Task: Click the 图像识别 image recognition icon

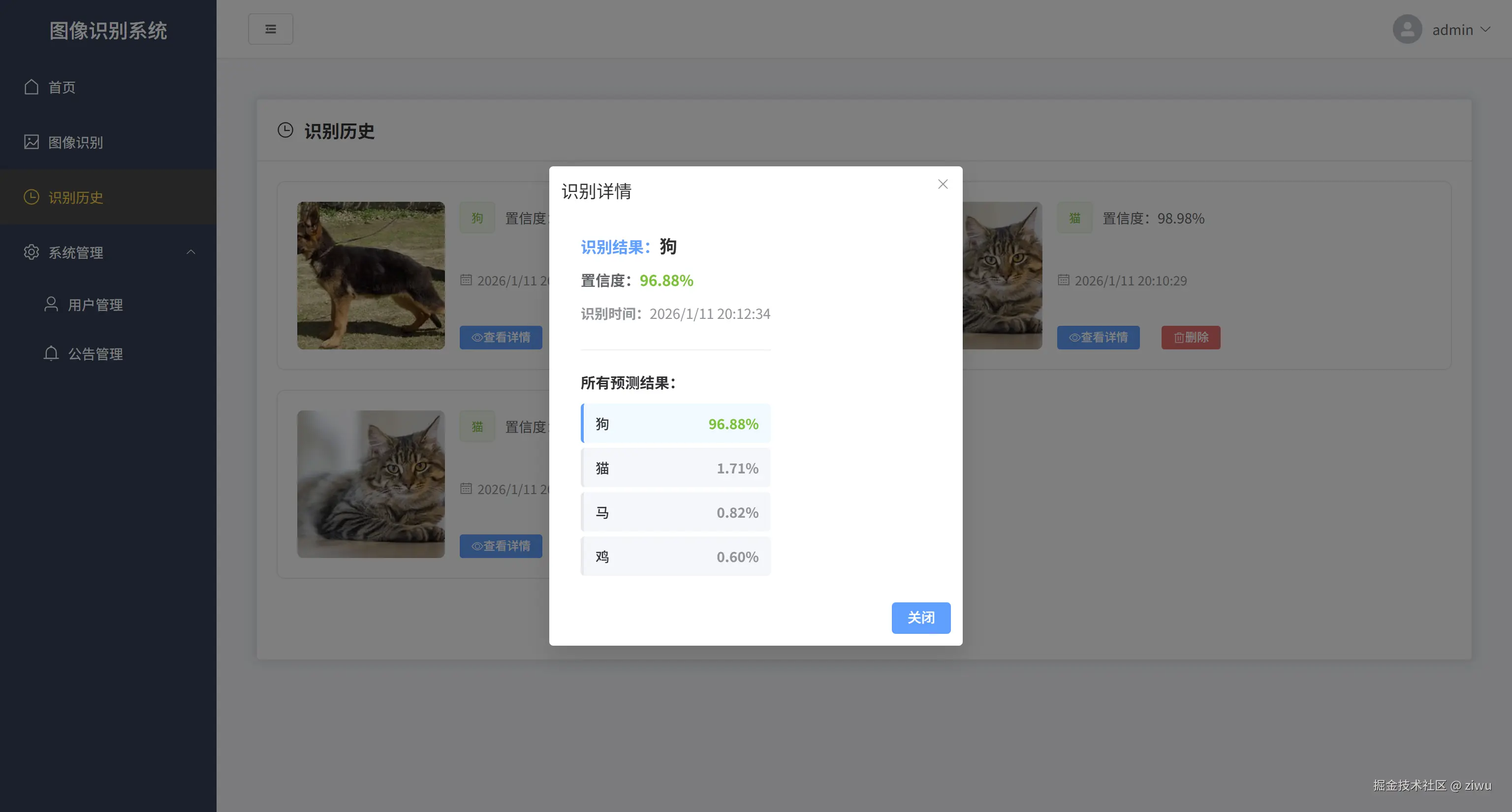Action: click(x=31, y=142)
